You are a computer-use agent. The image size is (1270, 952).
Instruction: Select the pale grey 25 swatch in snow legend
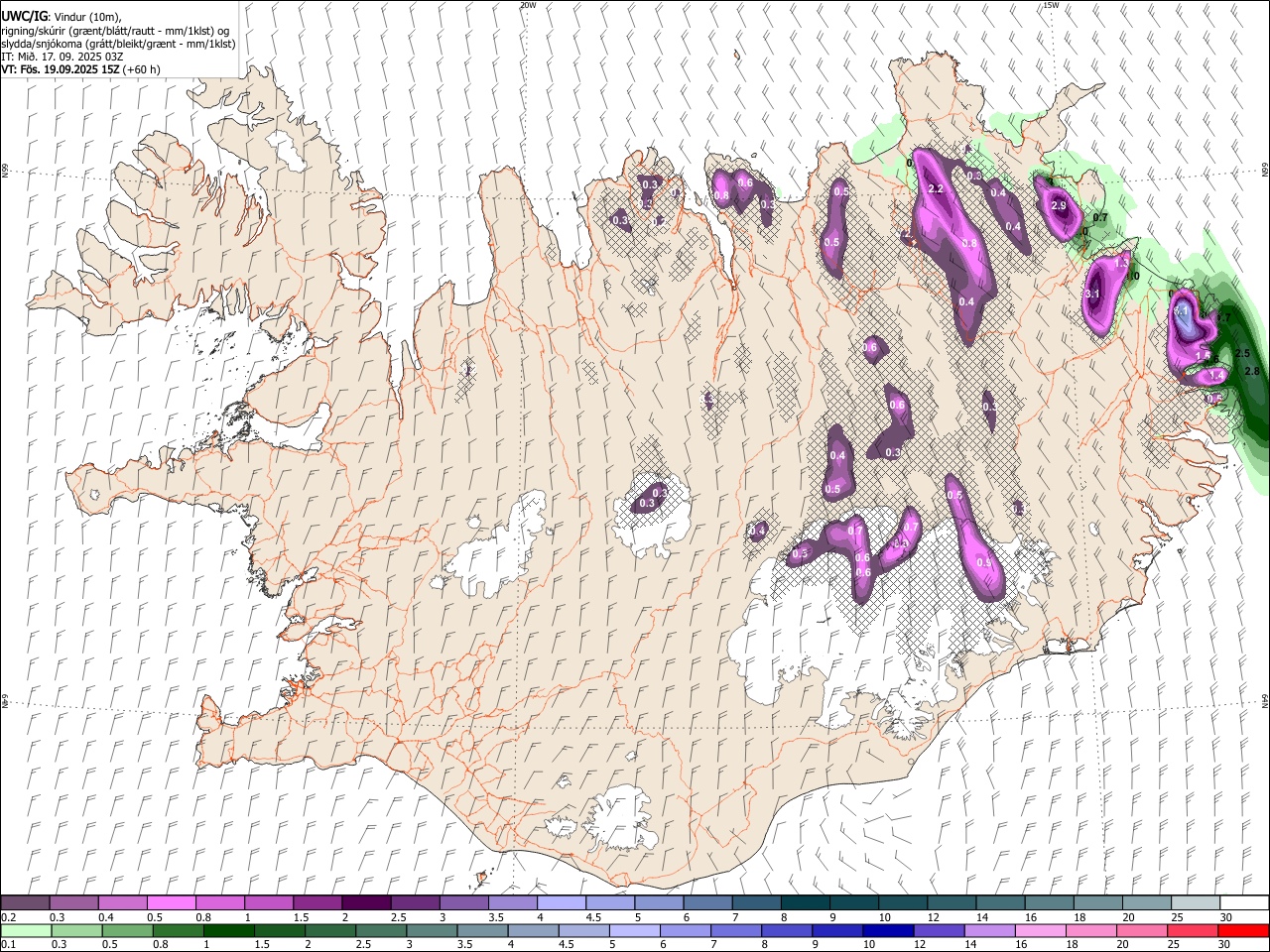pos(1196,902)
